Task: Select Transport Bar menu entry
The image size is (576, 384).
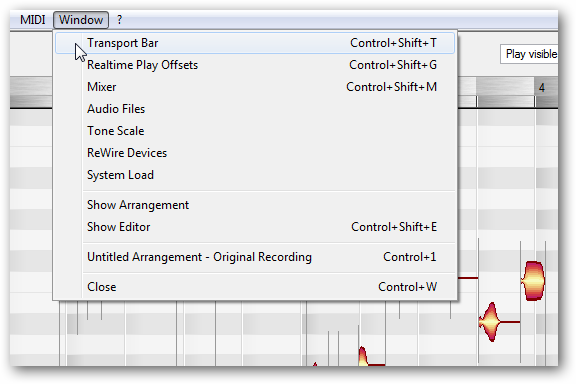Action: (x=255, y=43)
